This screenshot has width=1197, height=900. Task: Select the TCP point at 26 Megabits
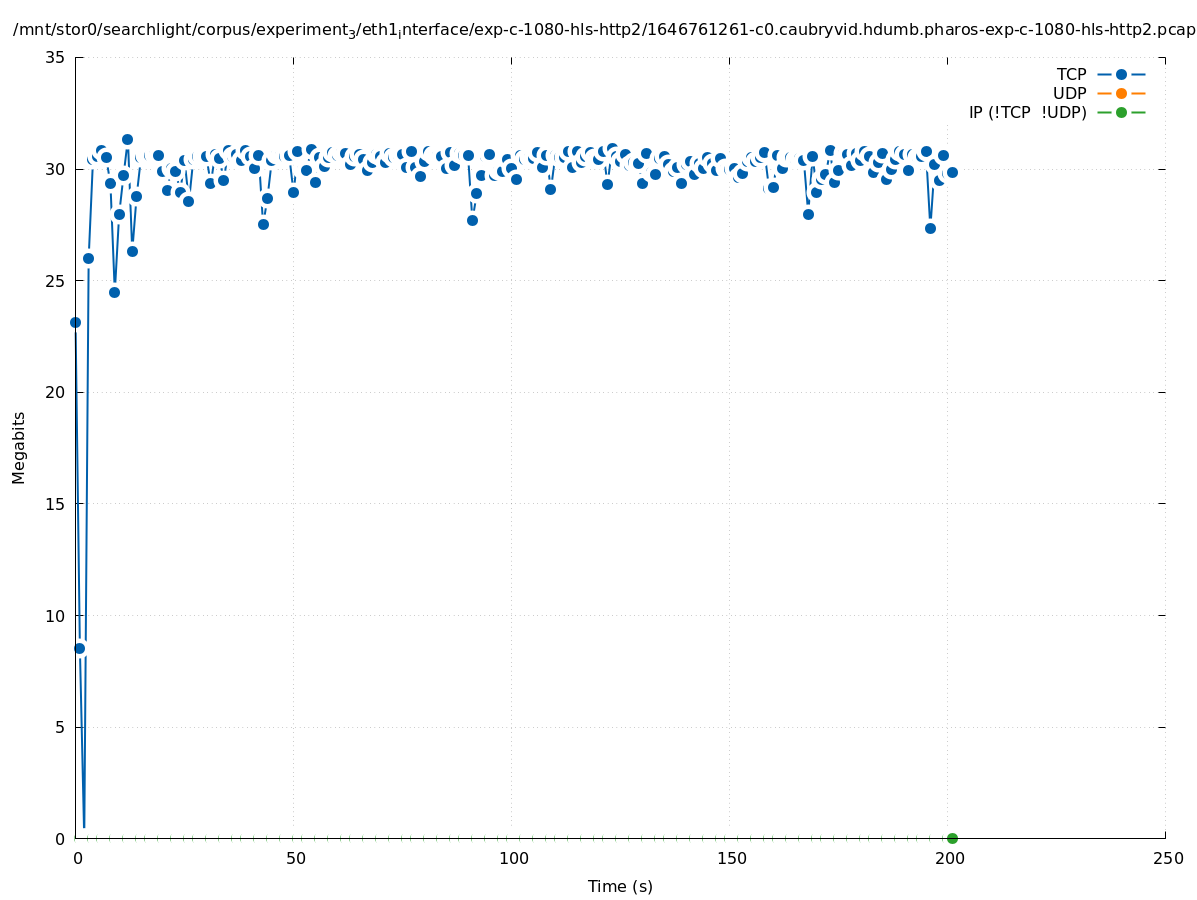coord(88,258)
